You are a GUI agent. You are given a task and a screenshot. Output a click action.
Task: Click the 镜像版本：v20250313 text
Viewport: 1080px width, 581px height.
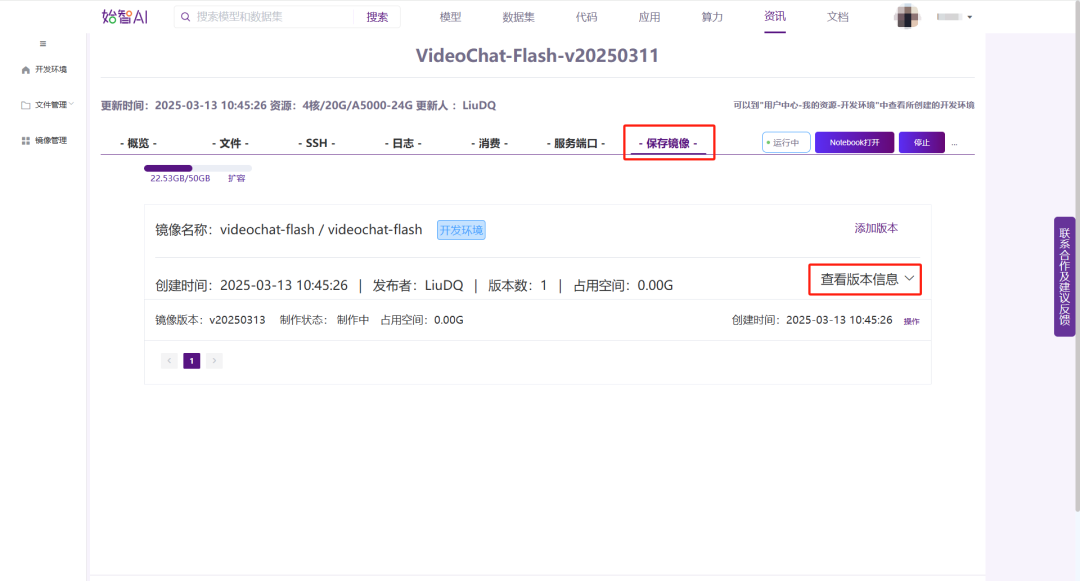click(x=210, y=320)
